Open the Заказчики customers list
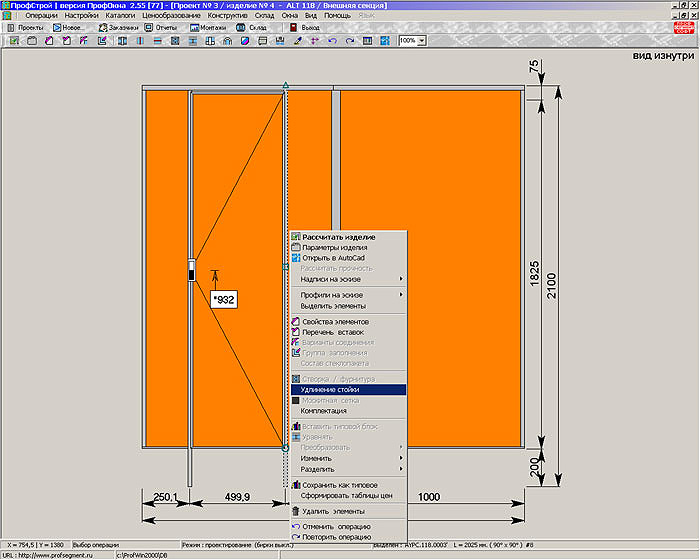Screen dimensions: 700x560 (119, 27)
